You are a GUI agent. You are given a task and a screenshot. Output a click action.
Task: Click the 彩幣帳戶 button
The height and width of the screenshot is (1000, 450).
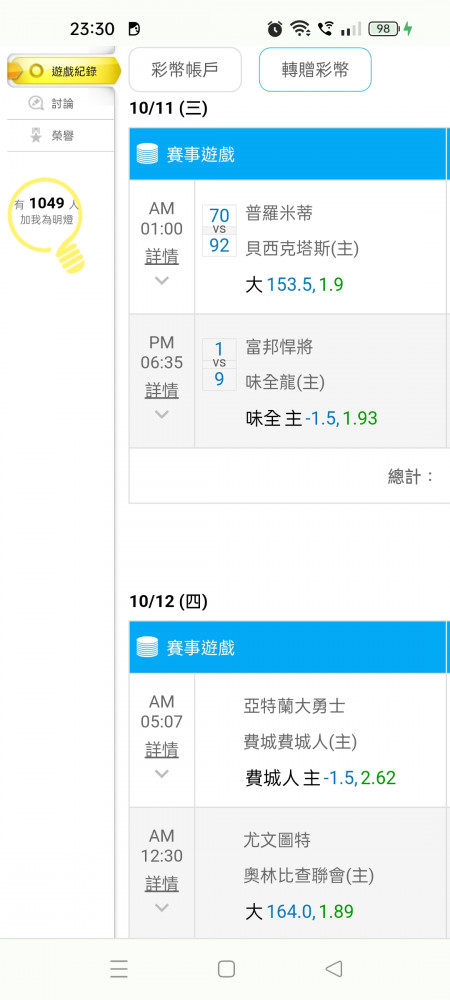click(x=185, y=70)
